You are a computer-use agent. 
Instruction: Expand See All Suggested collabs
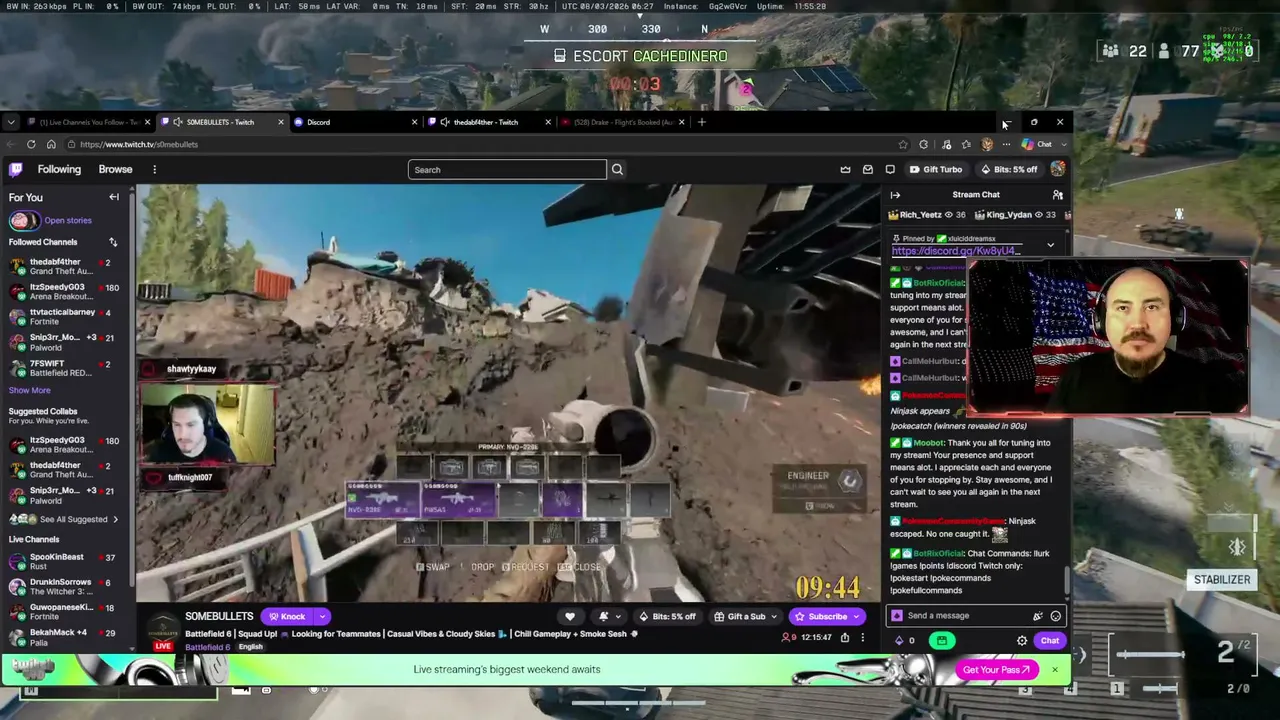click(x=63, y=519)
